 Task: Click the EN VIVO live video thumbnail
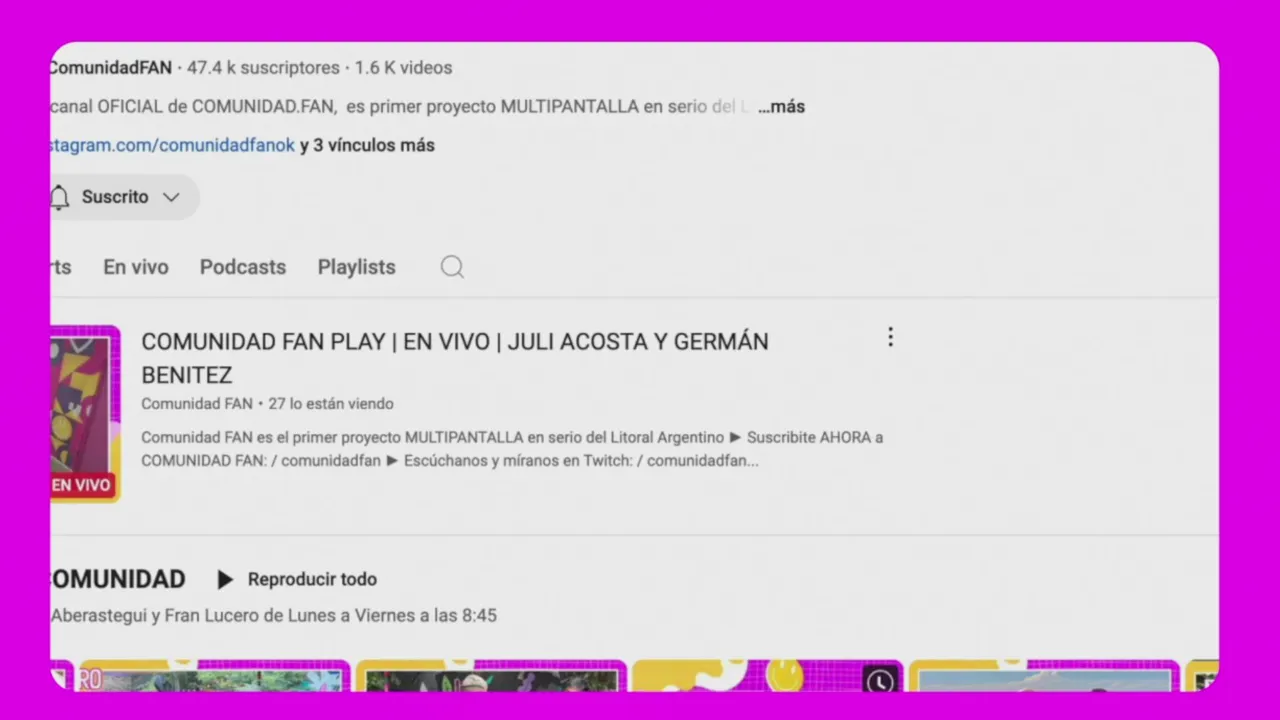coord(85,414)
